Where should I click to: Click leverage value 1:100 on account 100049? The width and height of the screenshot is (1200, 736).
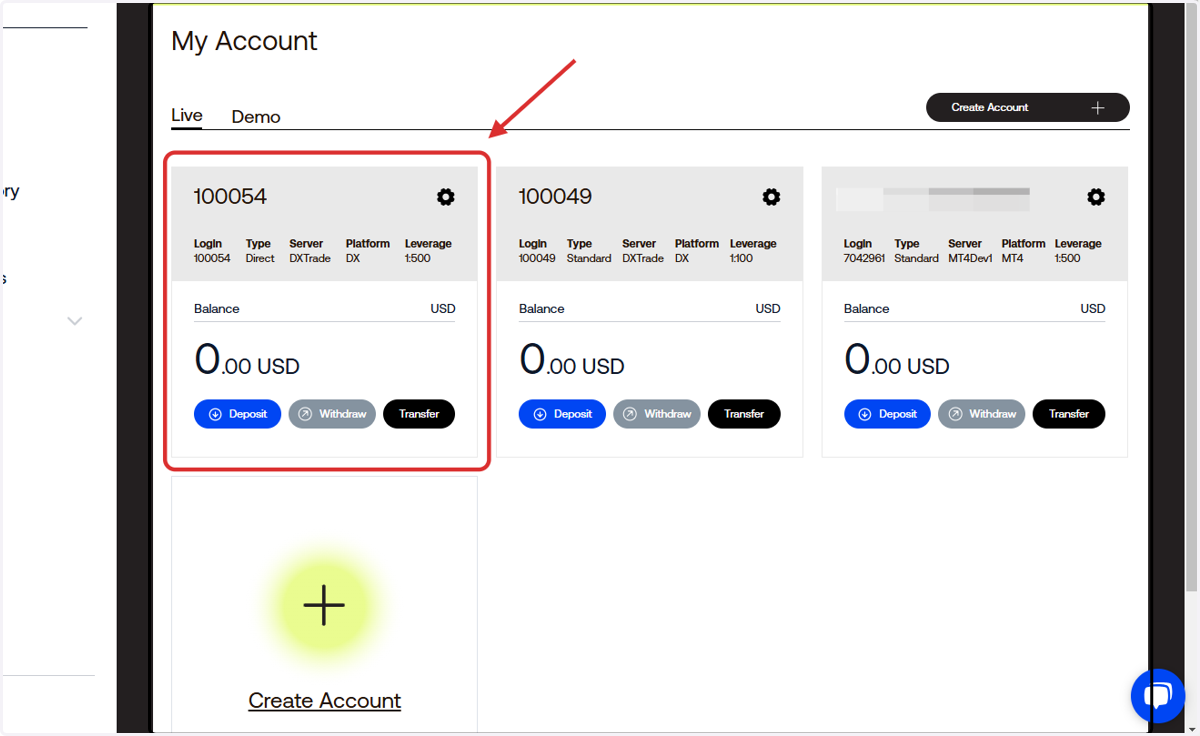pyautogui.click(x=741, y=258)
